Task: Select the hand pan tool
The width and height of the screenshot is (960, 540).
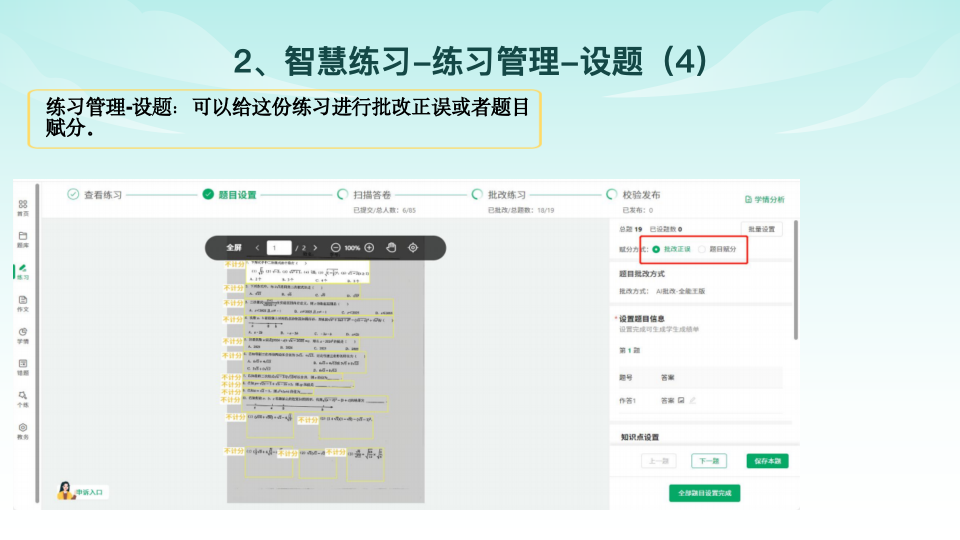Action: [x=391, y=247]
